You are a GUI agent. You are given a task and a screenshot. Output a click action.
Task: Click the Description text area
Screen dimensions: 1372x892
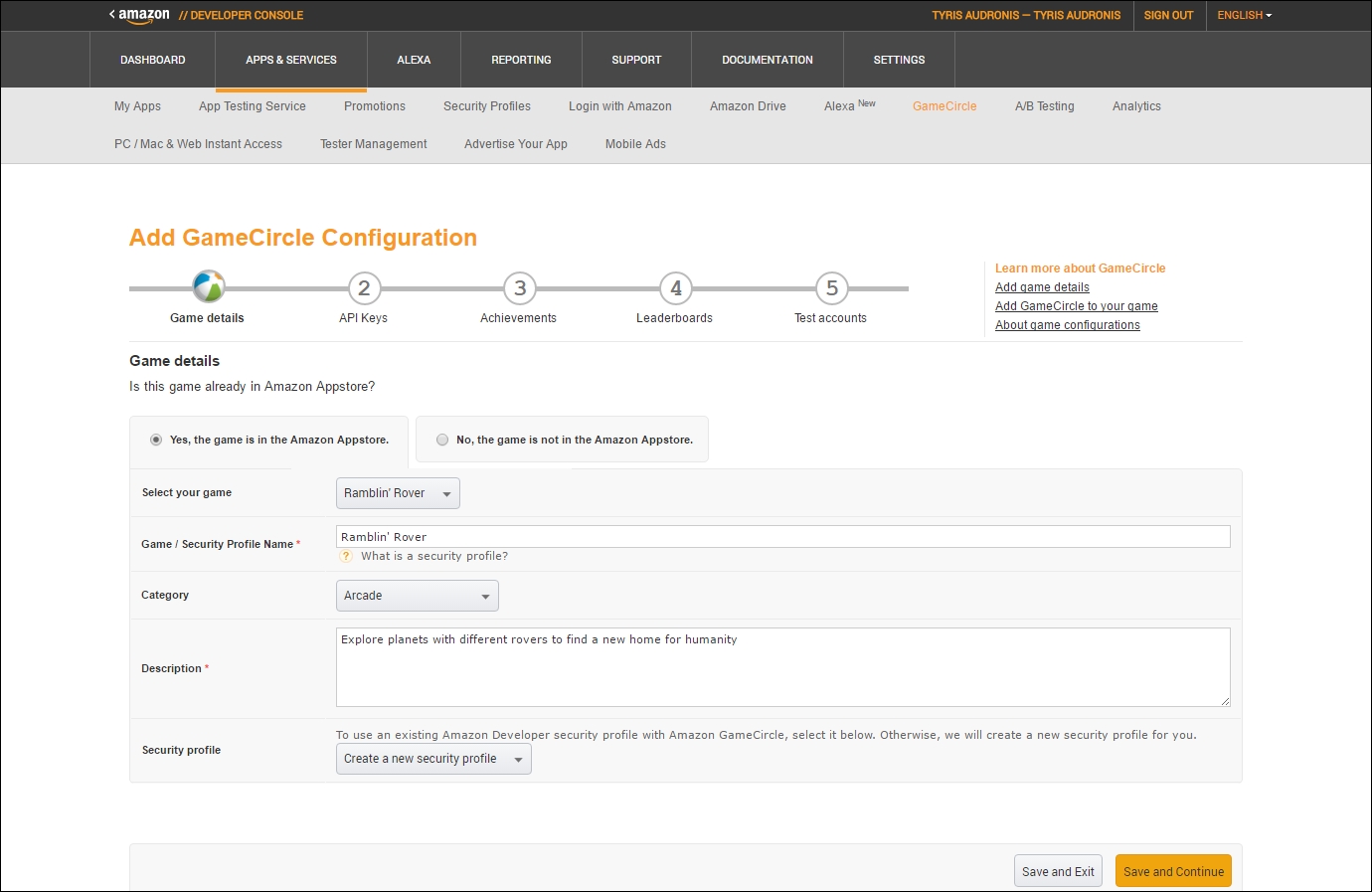click(x=783, y=667)
